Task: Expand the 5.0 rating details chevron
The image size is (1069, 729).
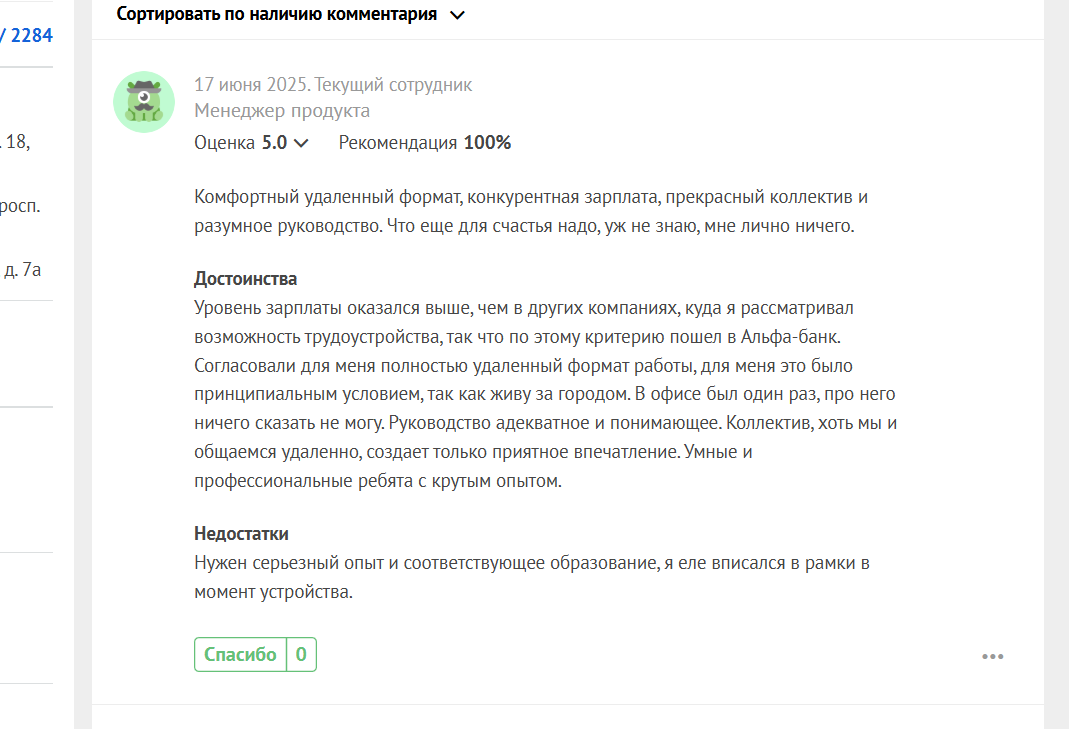Action: [x=301, y=143]
